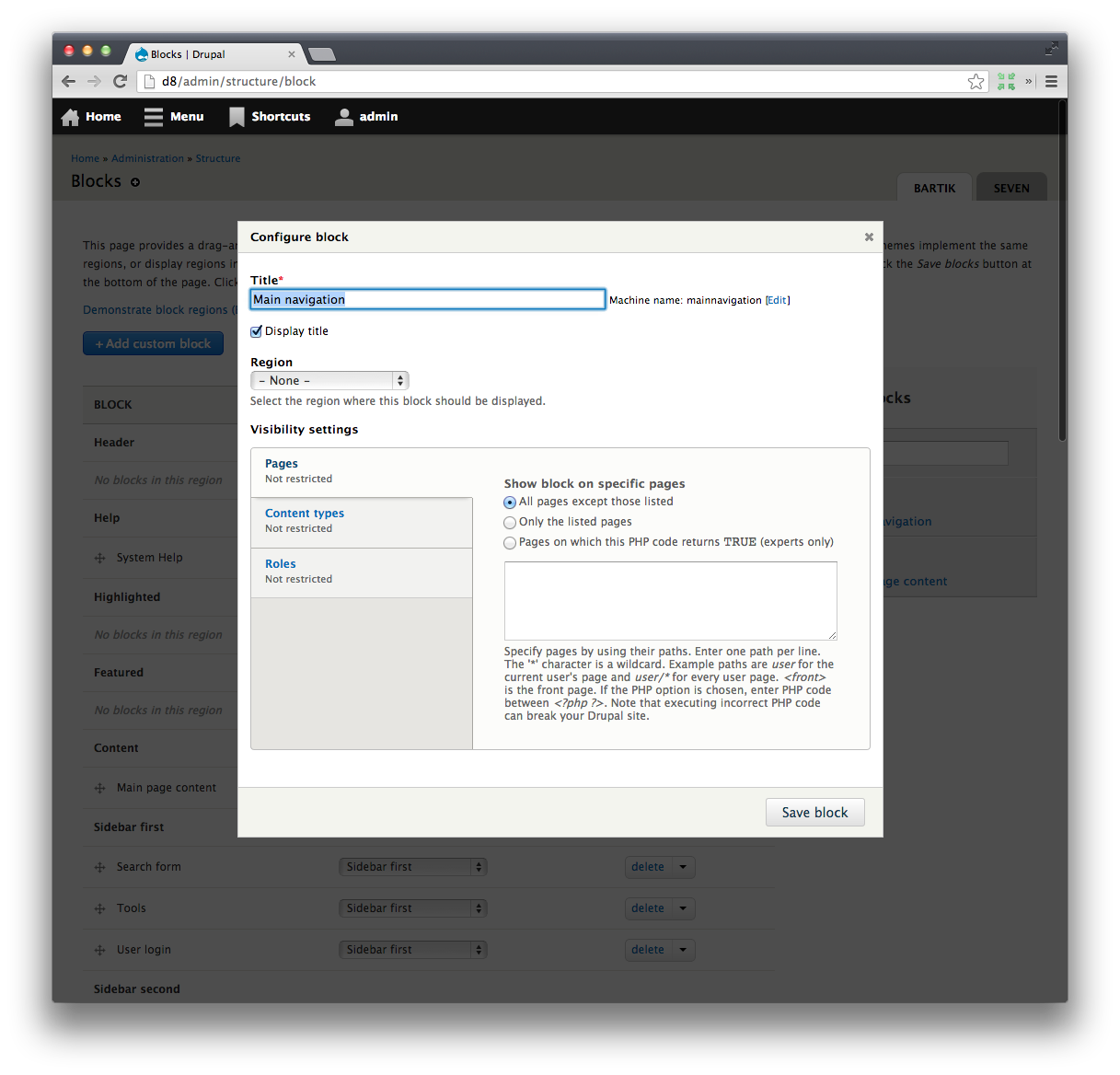Image resolution: width=1120 pixels, height=1075 pixels.
Task: Click the page icon in the address bar
Action: click(150, 81)
